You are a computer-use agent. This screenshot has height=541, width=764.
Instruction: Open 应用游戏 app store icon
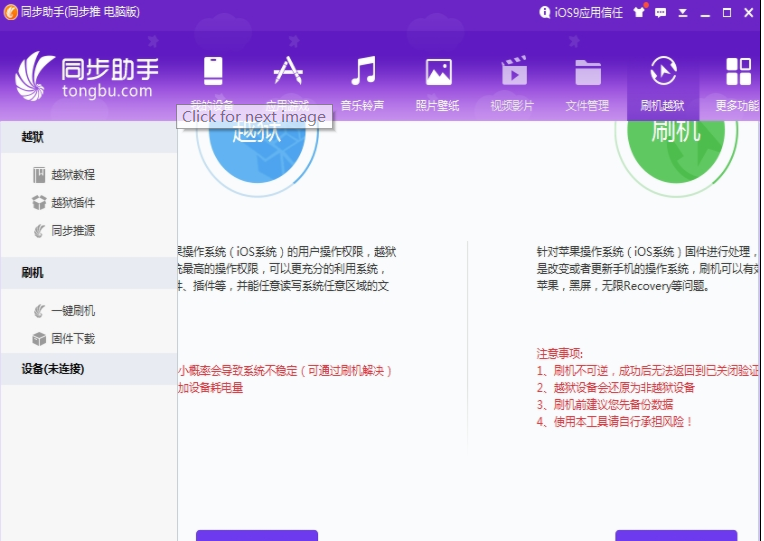[x=288, y=72]
